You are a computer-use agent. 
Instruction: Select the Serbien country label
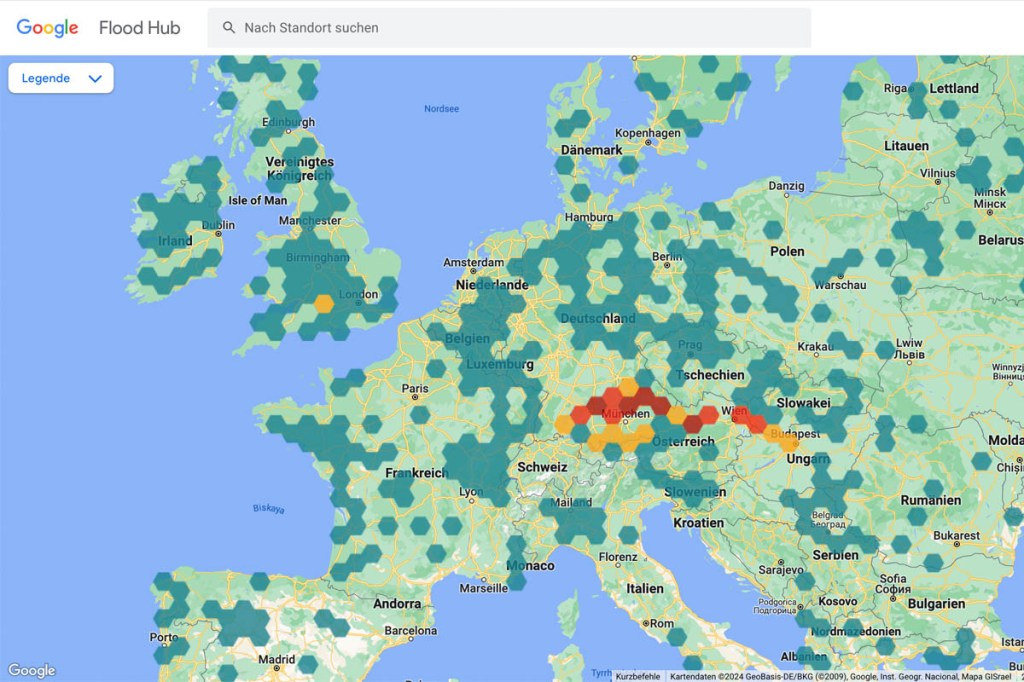[835, 555]
